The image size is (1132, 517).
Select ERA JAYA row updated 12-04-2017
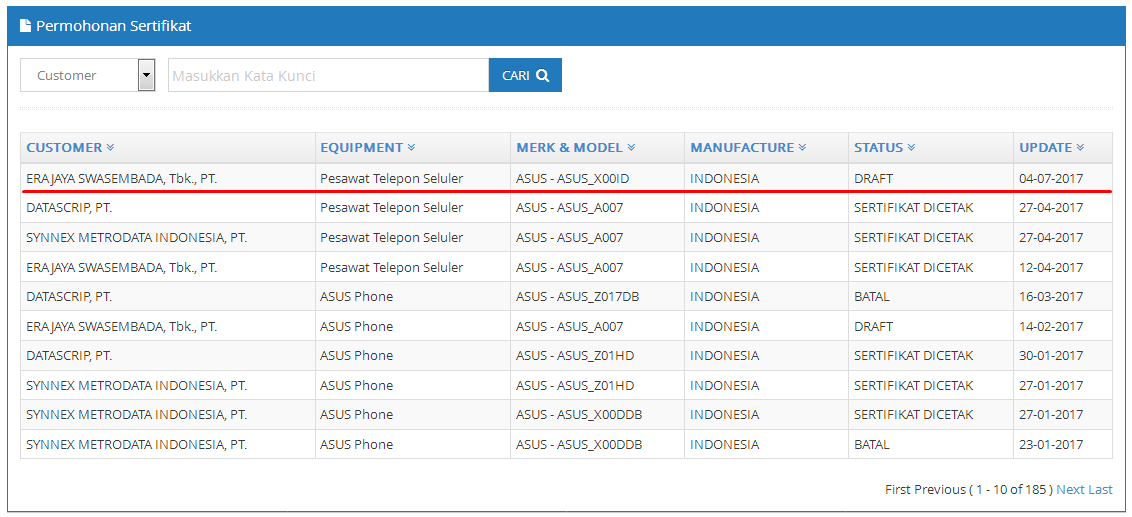(566, 267)
